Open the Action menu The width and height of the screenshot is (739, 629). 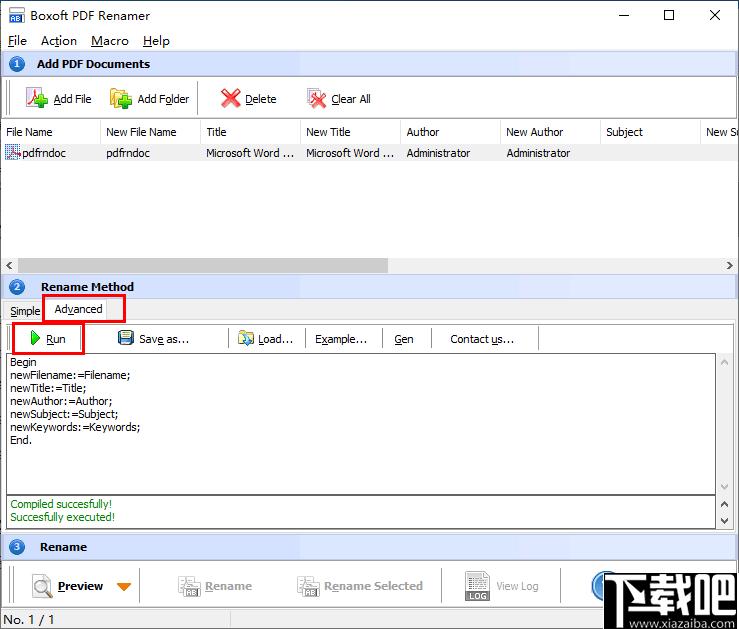click(59, 41)
